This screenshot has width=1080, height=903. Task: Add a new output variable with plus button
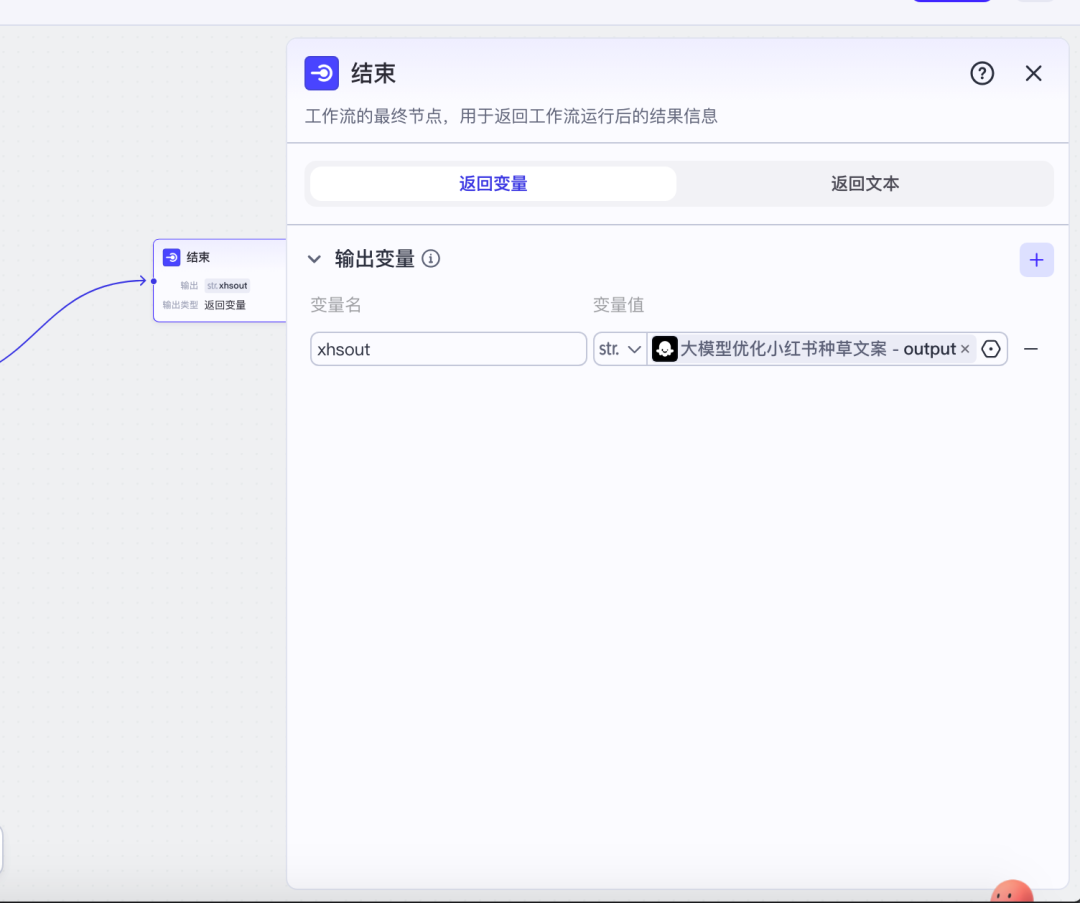coord(1036,260)
